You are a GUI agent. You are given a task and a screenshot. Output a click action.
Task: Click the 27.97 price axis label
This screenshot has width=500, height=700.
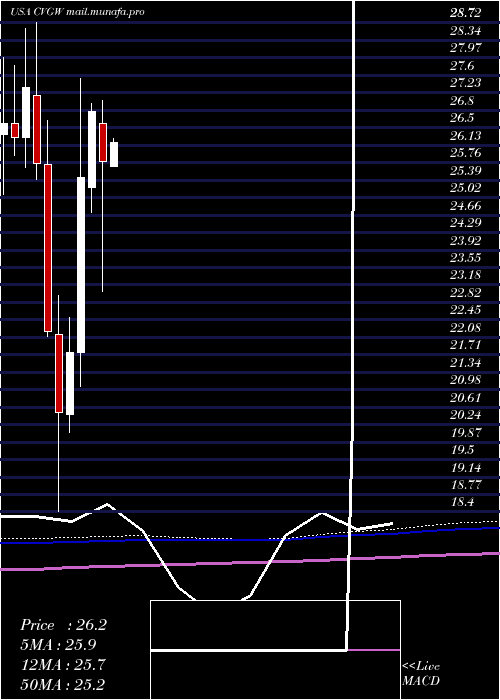pyautogui.click(x=466, y=49)
